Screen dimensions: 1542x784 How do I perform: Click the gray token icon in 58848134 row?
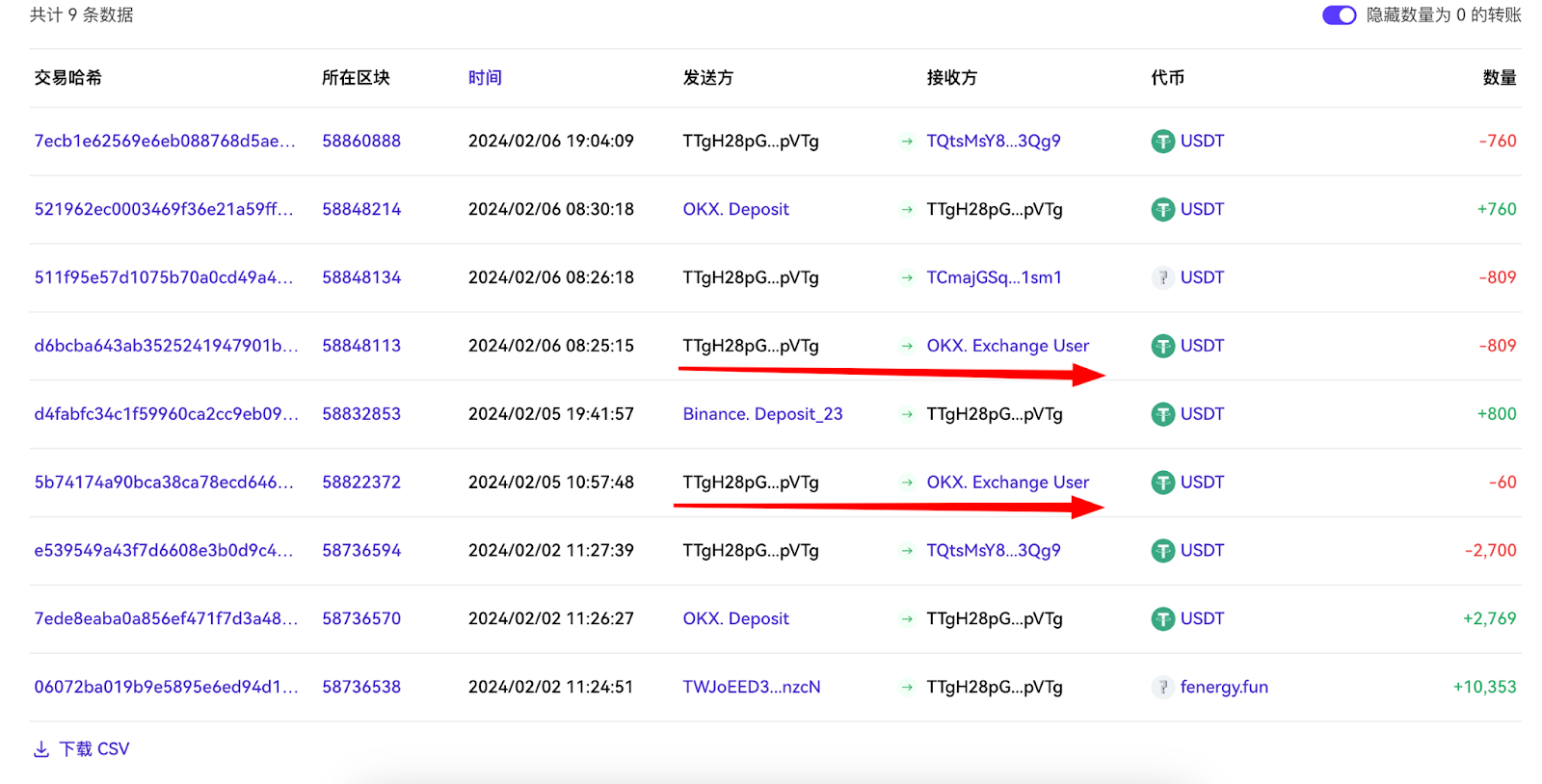[1162, 278]
